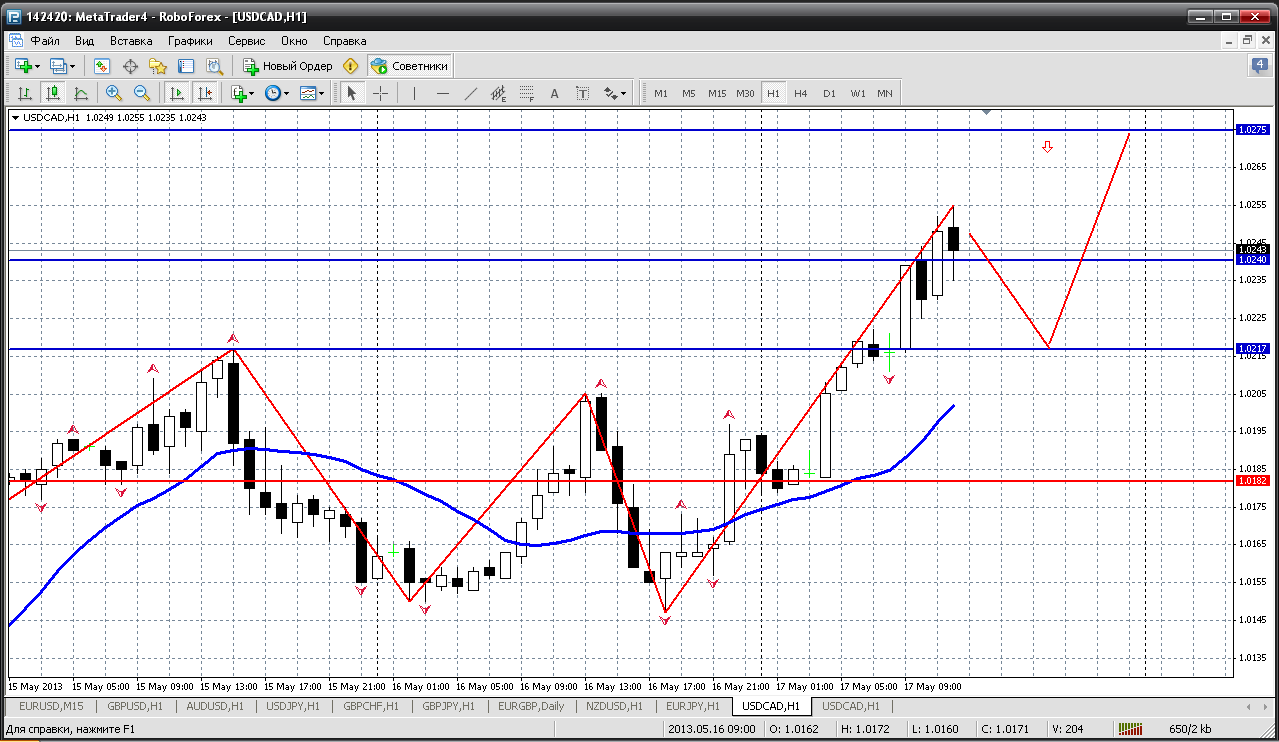Switch to the GBPUSD,H1 chart tab
This screenshot has height=742, width=1279.
point(133,706)
